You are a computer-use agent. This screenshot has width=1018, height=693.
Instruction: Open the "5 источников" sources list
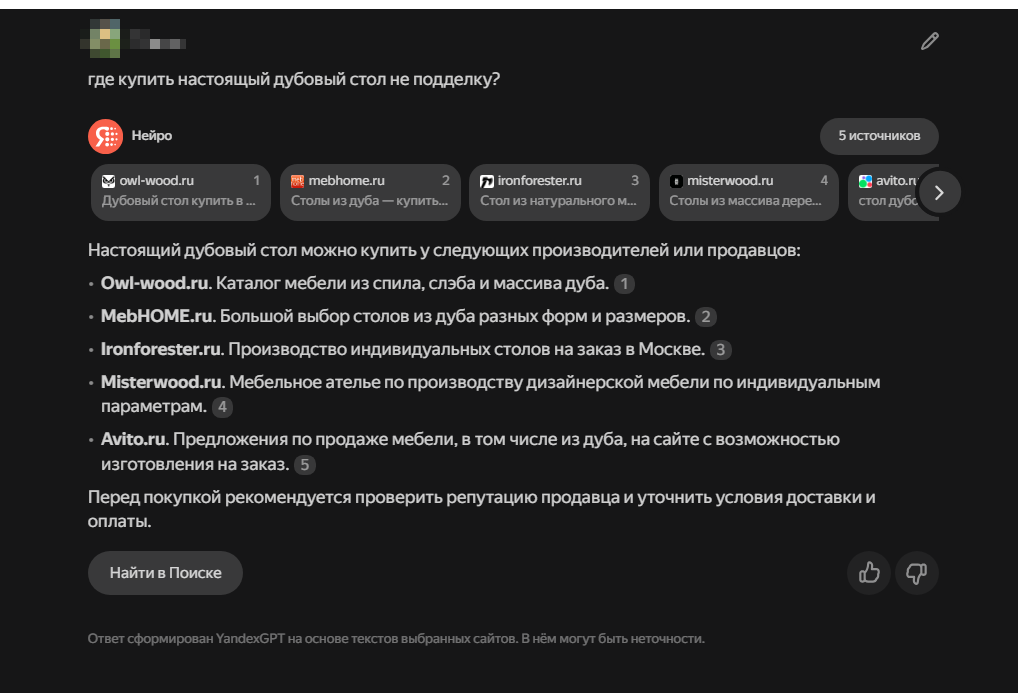point(879,136)
